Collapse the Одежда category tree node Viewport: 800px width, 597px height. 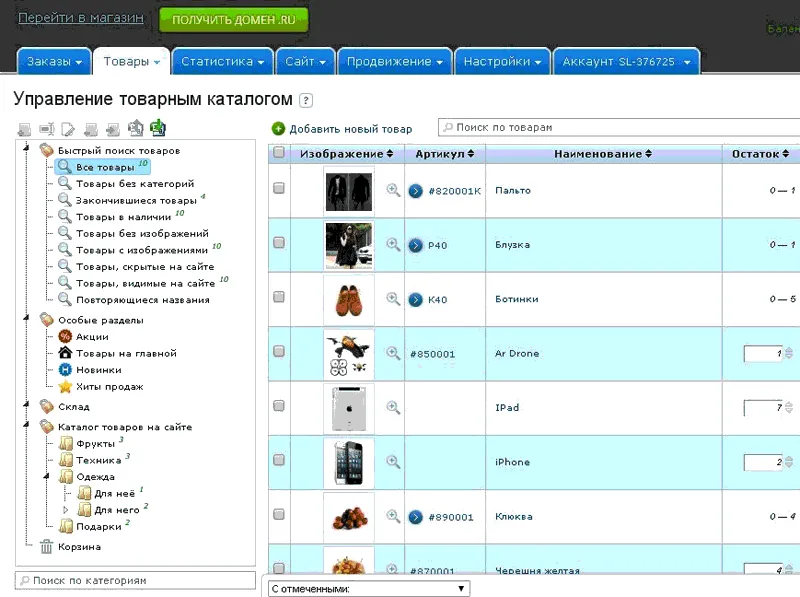point(46,476)
